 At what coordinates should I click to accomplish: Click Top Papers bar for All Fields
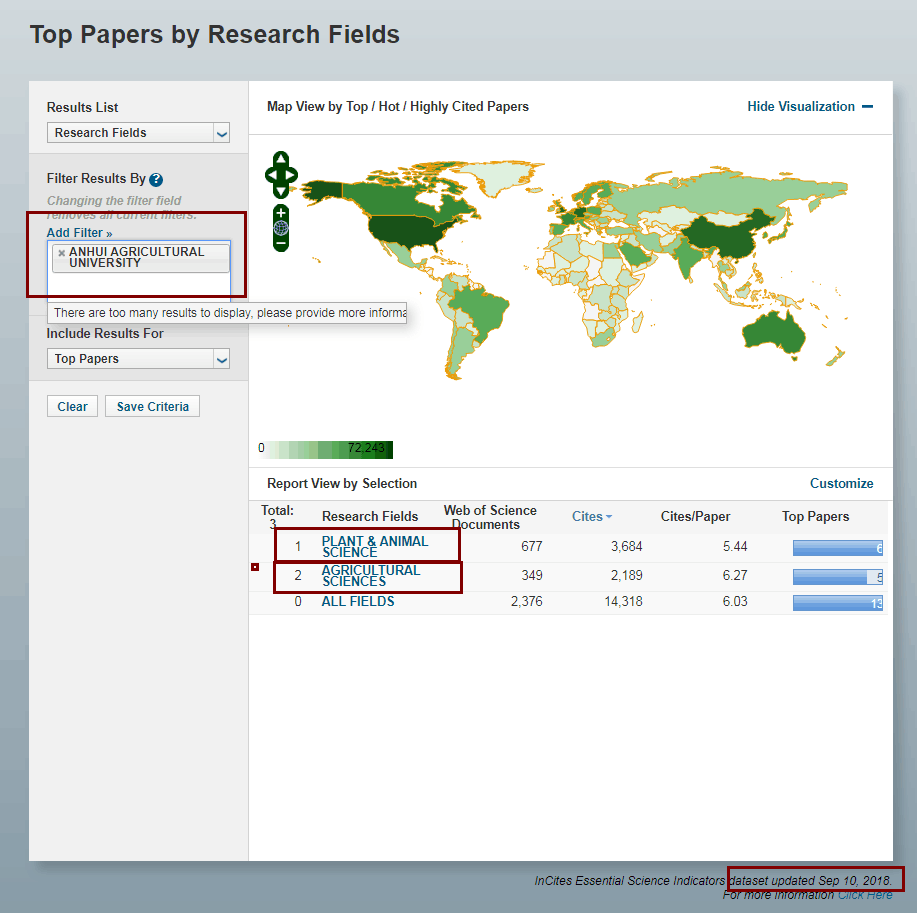[x=837, y=603]
